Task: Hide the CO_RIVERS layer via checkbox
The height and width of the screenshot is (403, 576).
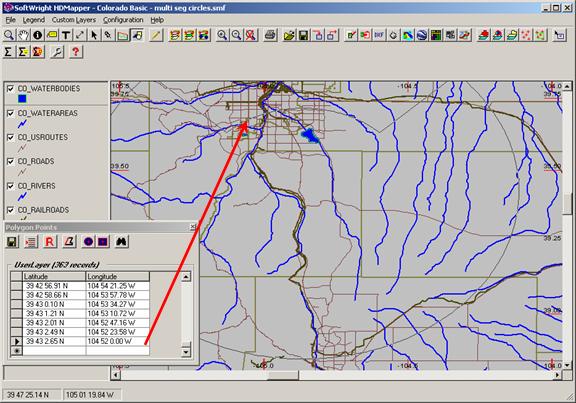Action: 10,186
